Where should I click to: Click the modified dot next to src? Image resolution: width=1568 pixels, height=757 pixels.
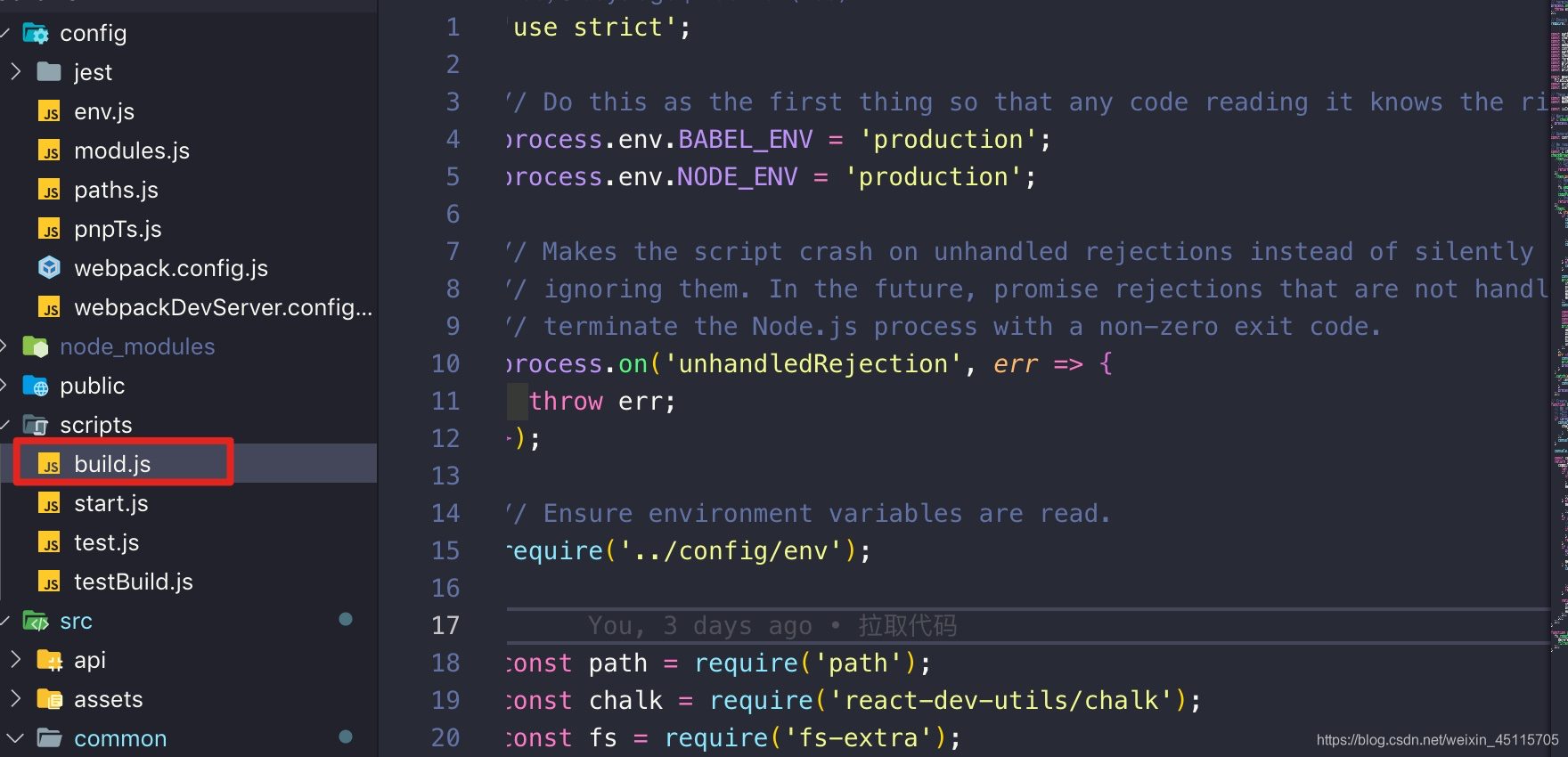pyautogui.click(x=346, y=619)
